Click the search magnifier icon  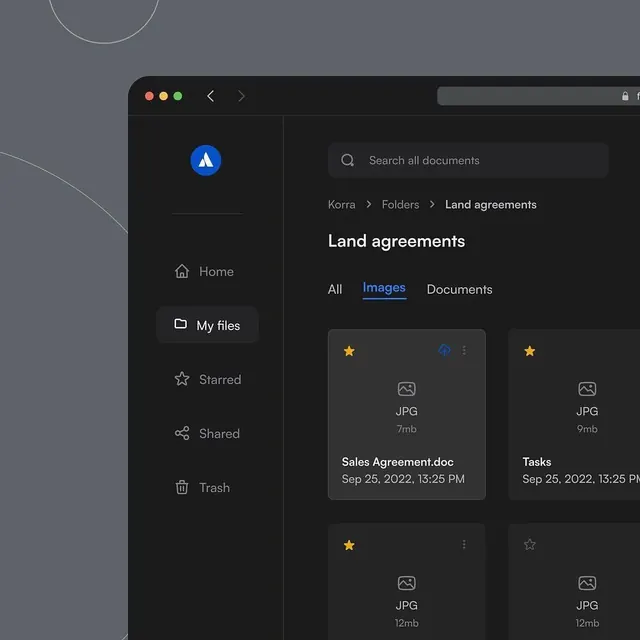coord(348,160)
